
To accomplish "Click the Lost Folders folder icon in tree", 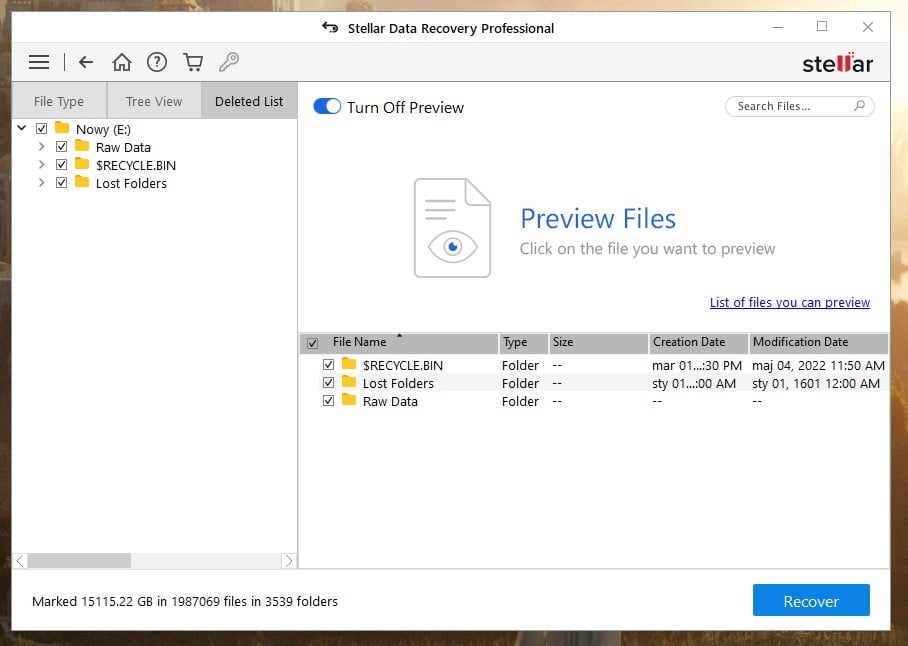I will coord(82,182).
